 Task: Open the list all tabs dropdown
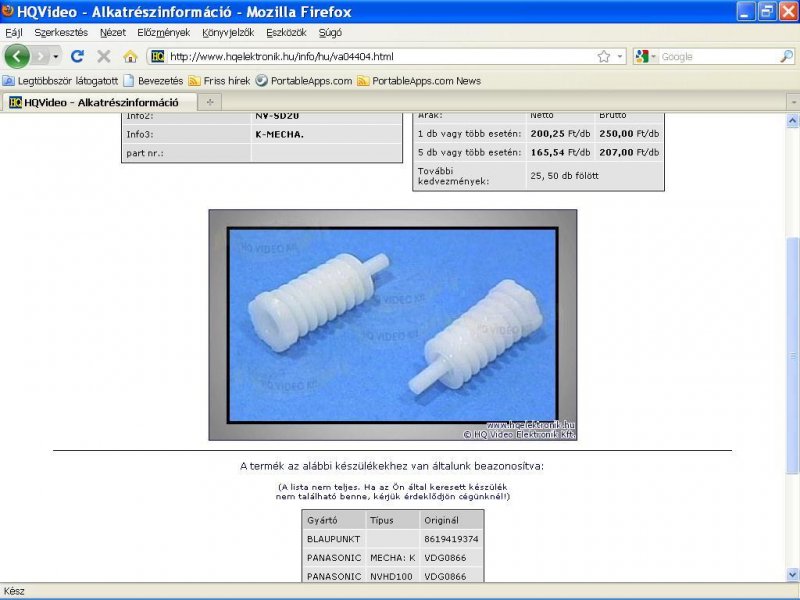click(x=793, y=102)
